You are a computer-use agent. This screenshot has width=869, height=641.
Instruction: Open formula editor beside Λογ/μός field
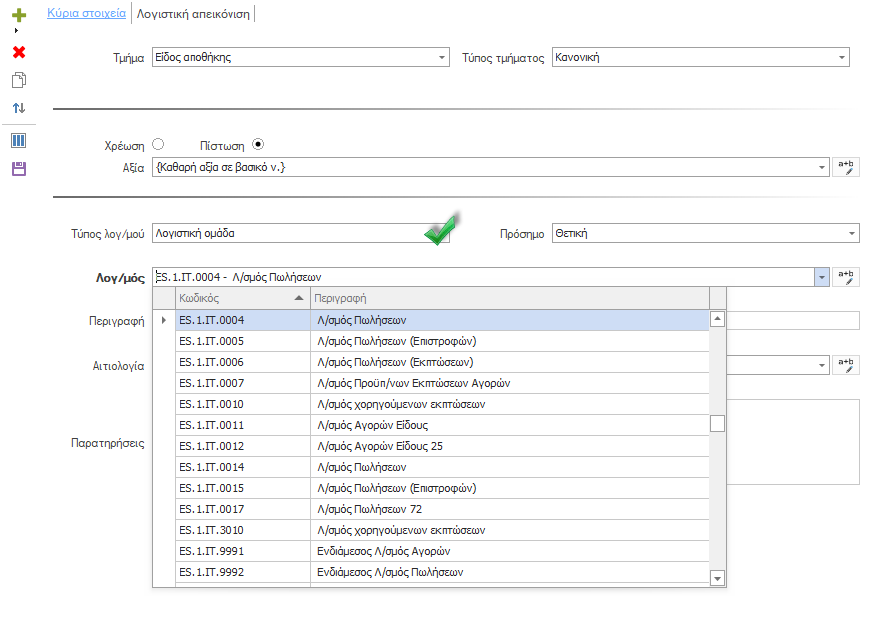(846, 276)
